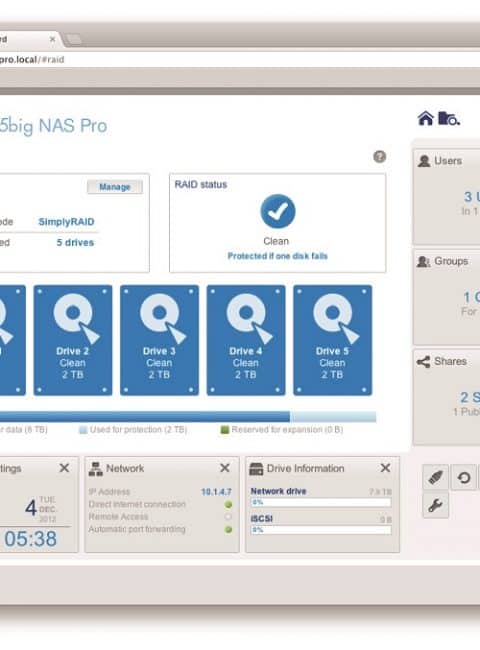
Task: Click the Network drive label
Action: 279,491
